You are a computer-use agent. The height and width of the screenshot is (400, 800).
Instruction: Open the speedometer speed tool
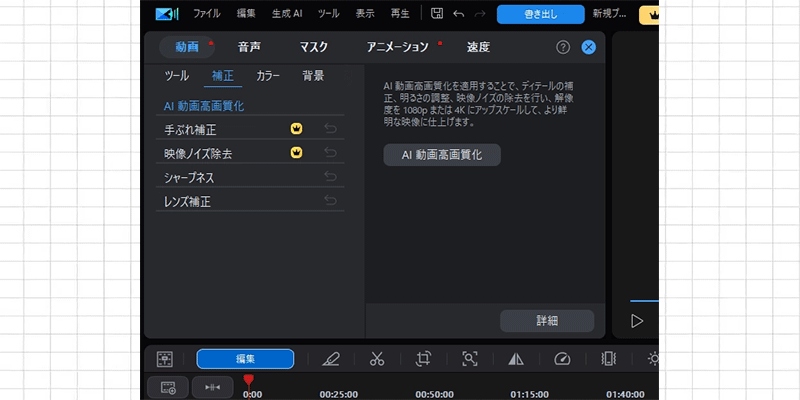tap(562, 359)
